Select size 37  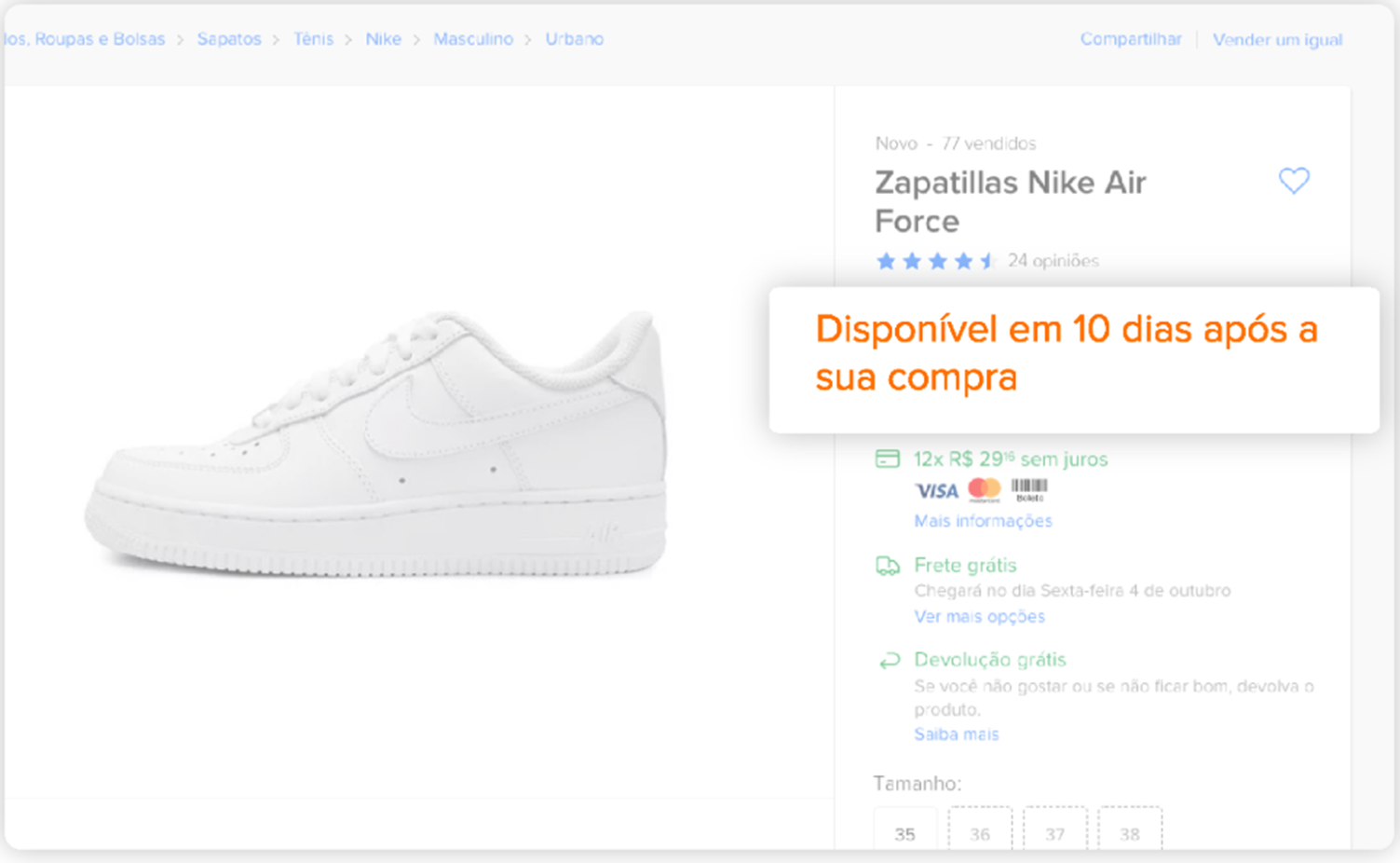coord(1054,829)
